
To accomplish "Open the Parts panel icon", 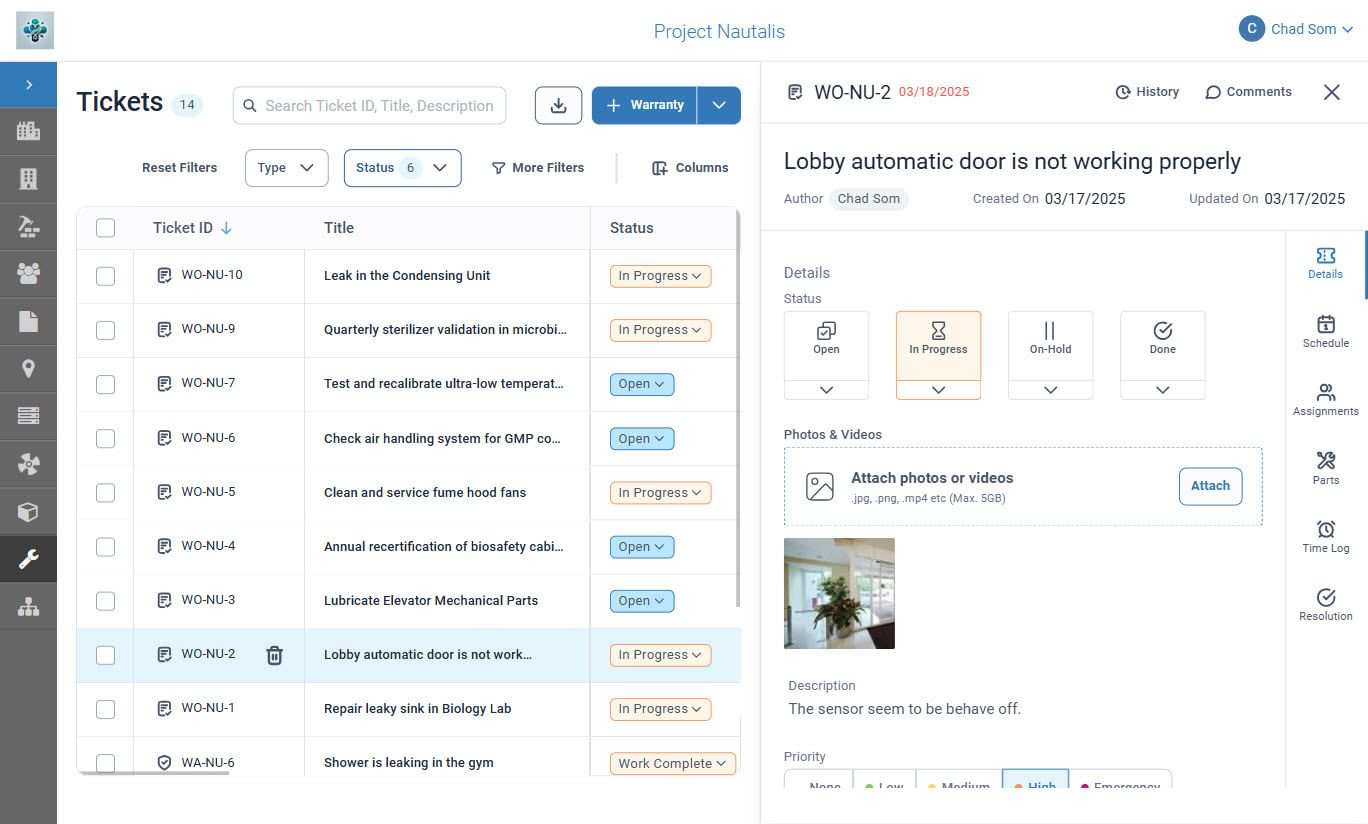I will tap(1325, 468).
